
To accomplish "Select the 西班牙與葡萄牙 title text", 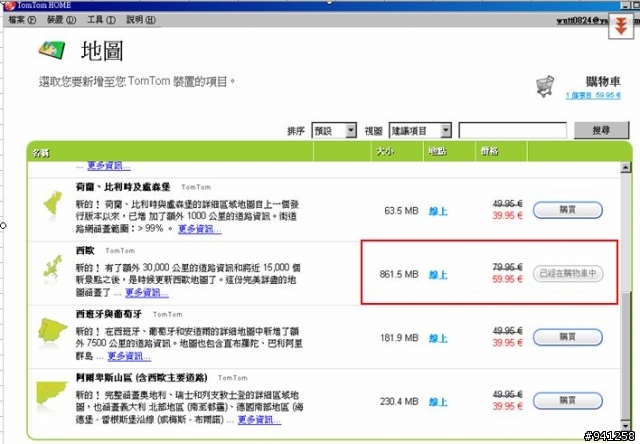I will (x=109, y=314).
